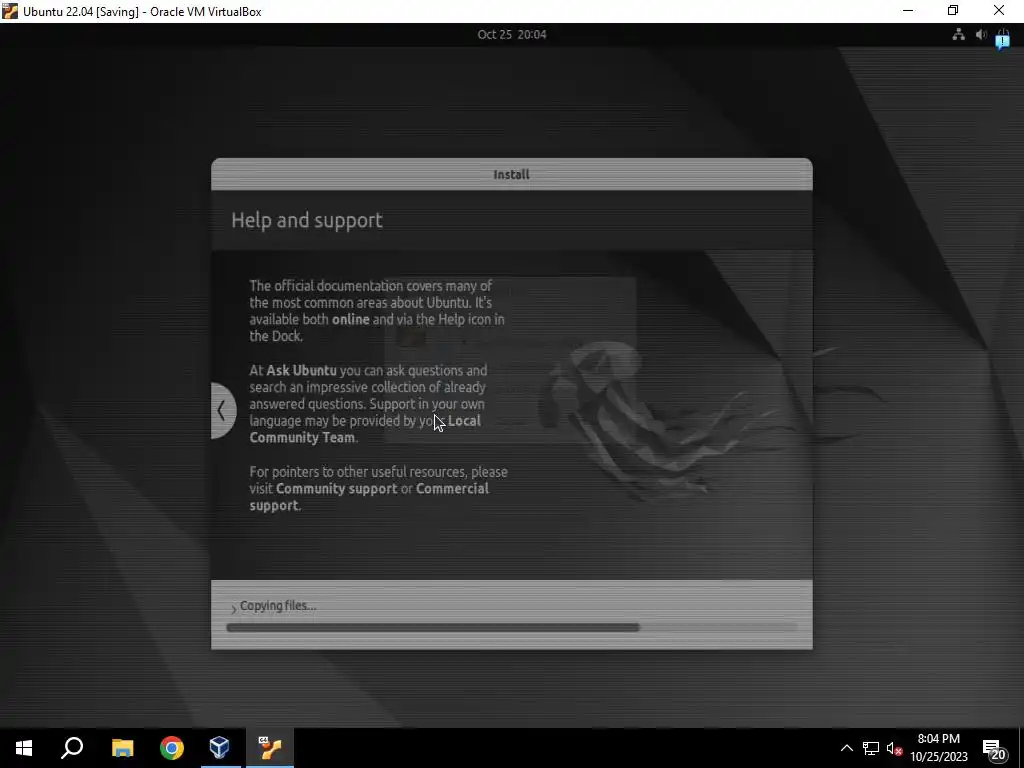The width and height of the screenshot is (1024, 768).
Task: Click the 'Help and support' heading
Action: [x=307, y=220]
